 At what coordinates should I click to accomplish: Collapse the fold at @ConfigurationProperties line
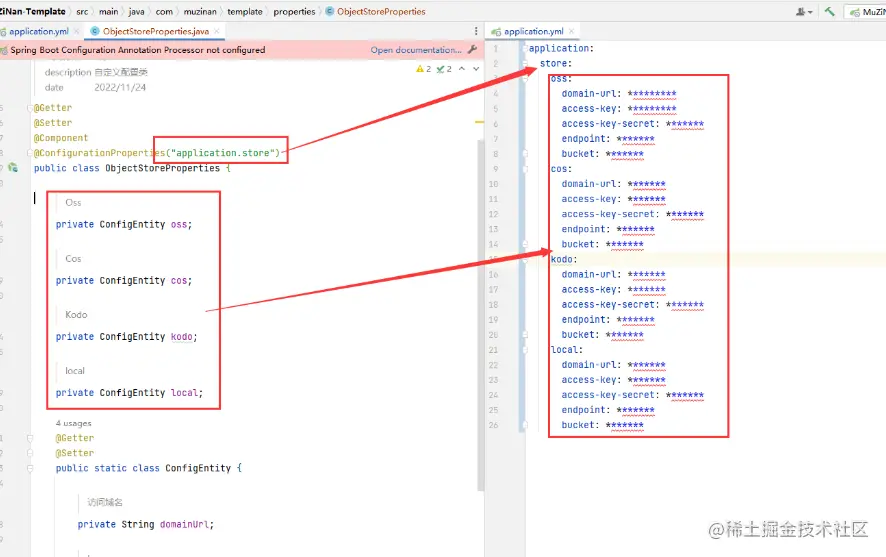click(30, 153)
